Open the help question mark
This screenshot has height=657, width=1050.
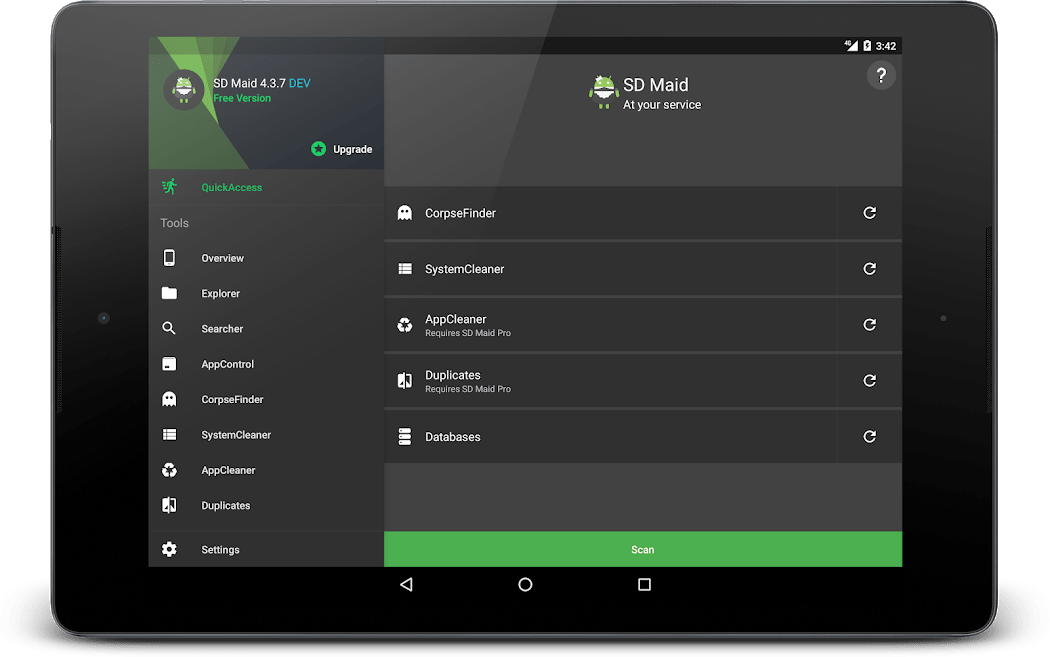881,75
